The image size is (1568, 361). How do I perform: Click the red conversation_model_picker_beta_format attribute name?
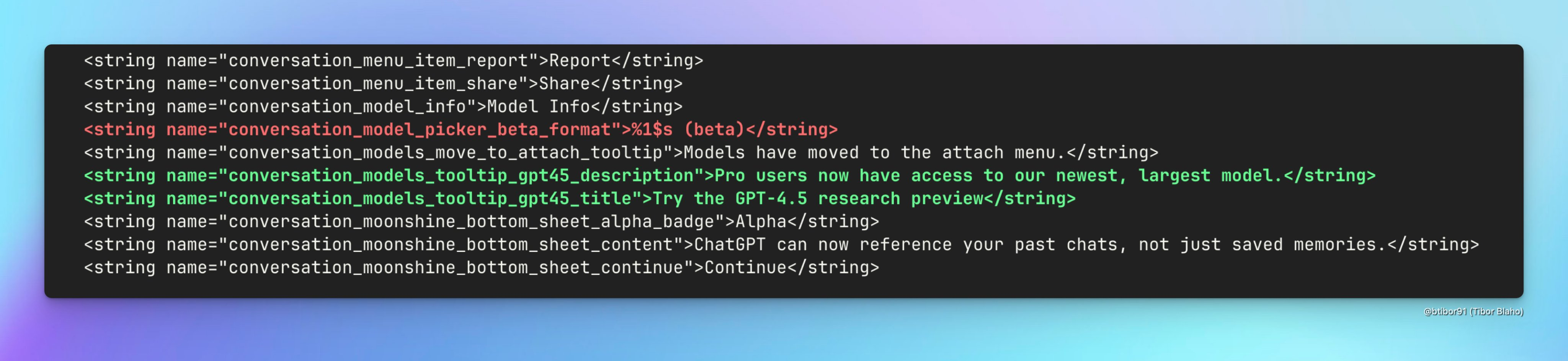pos(420,130)
